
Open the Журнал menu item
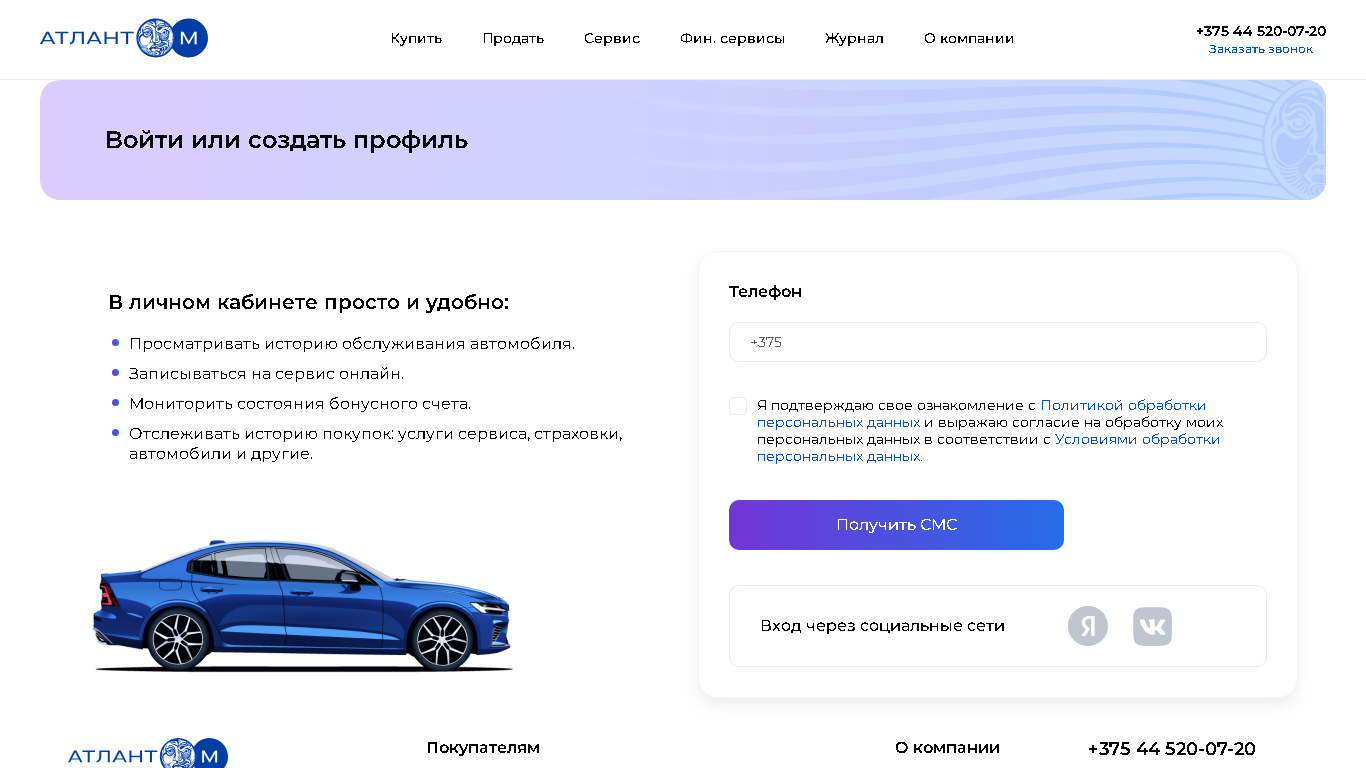click(x=854, y=39)
